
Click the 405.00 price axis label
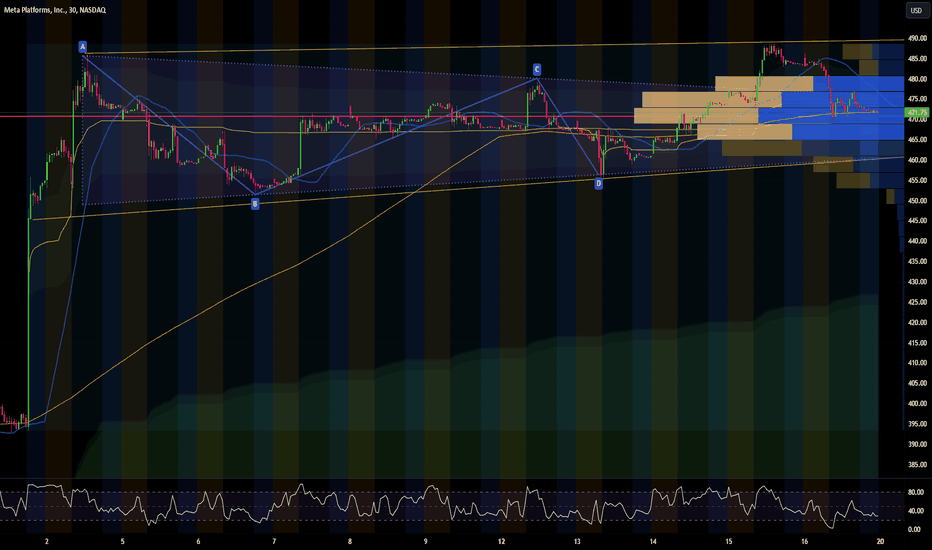[x=917, y=384]
